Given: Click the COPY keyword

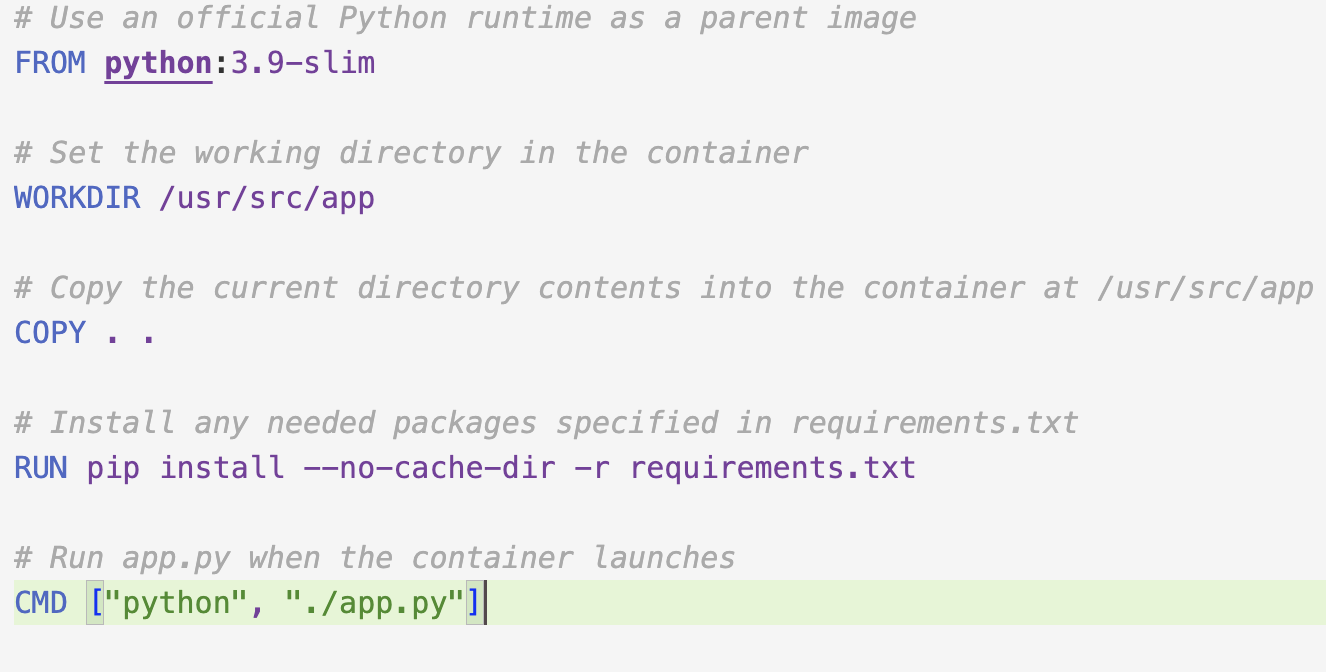Looking at the screenshot, I should (x=50, y=333).
